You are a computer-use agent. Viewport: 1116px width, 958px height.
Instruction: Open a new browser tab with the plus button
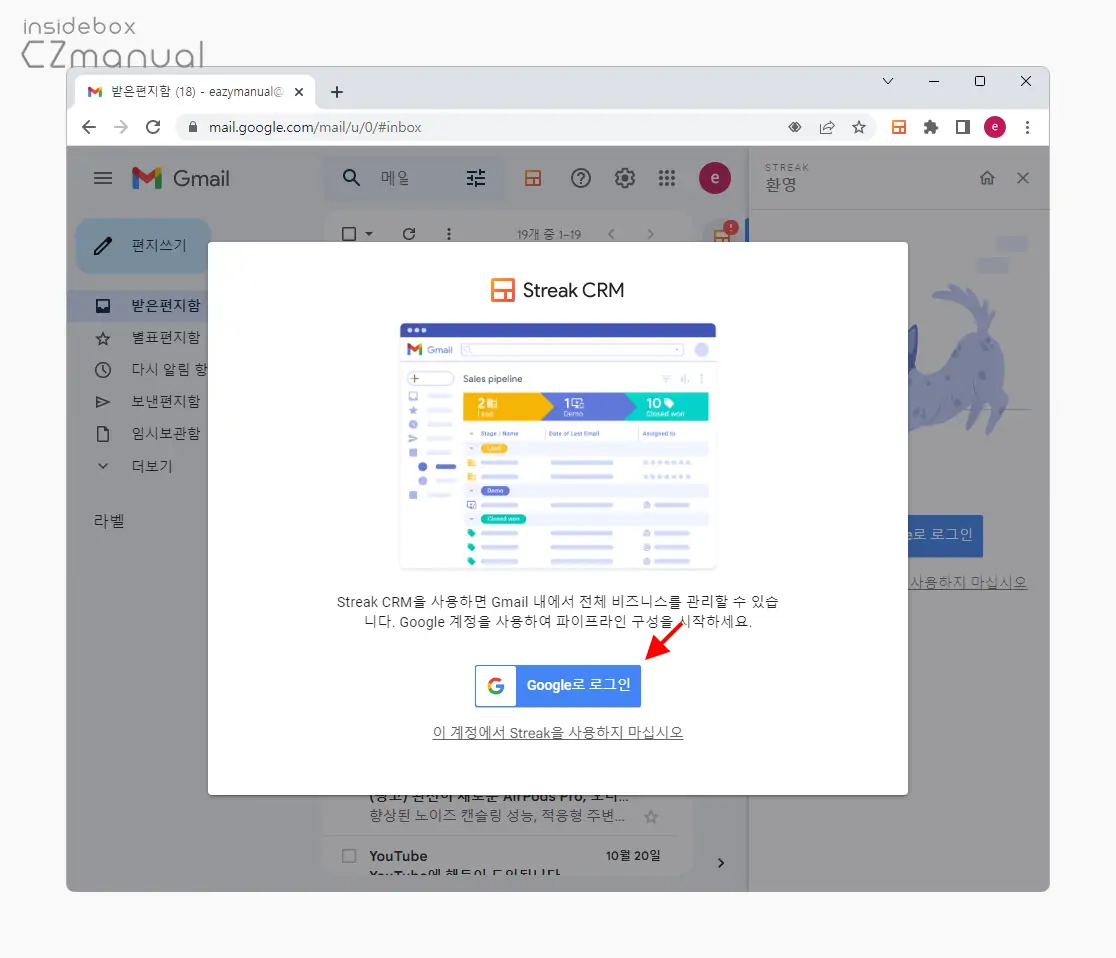tap(337, 92)
